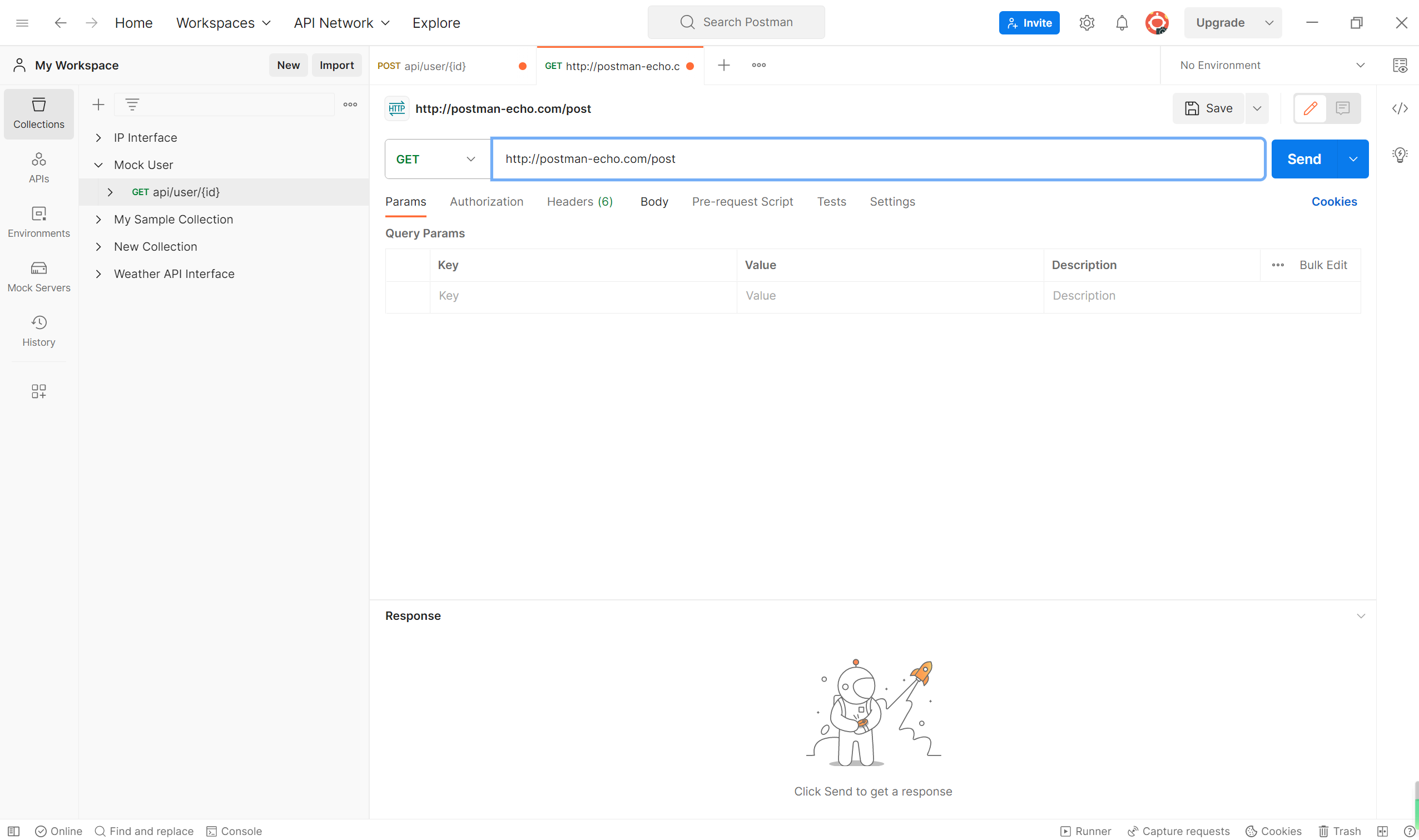Toggle the edit mode pencil button
This screenshot has width=1419, height=840.
(x=1310, y=108)
